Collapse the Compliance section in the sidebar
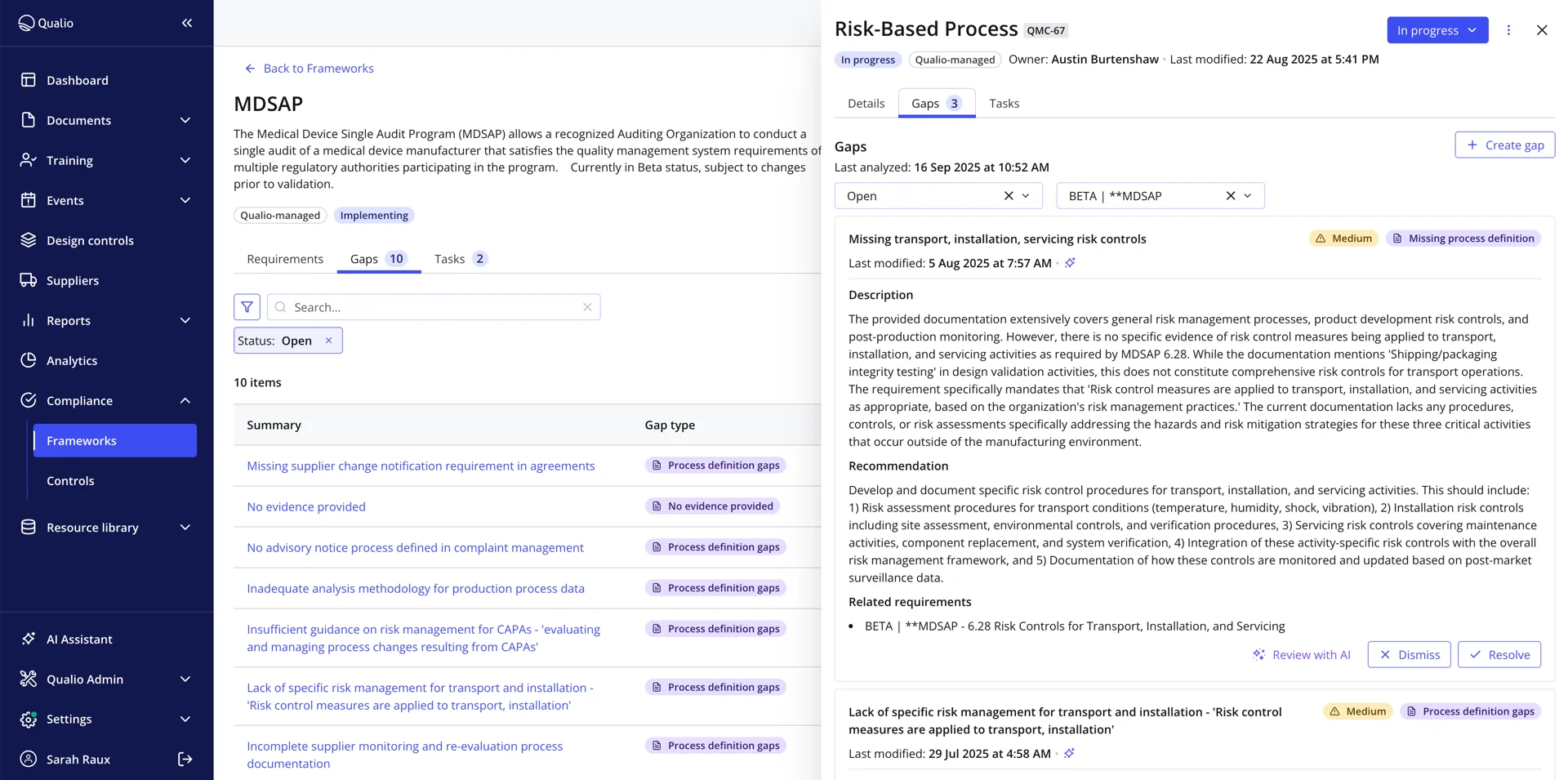Viewport: 1568px width, 780px height. click(185, 401)
